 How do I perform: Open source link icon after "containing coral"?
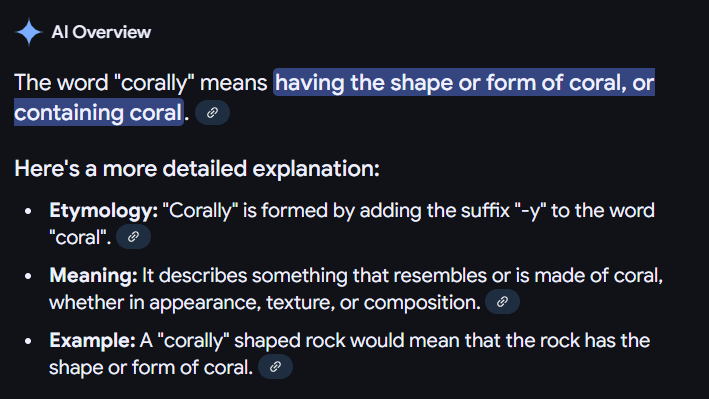point(213,113)
